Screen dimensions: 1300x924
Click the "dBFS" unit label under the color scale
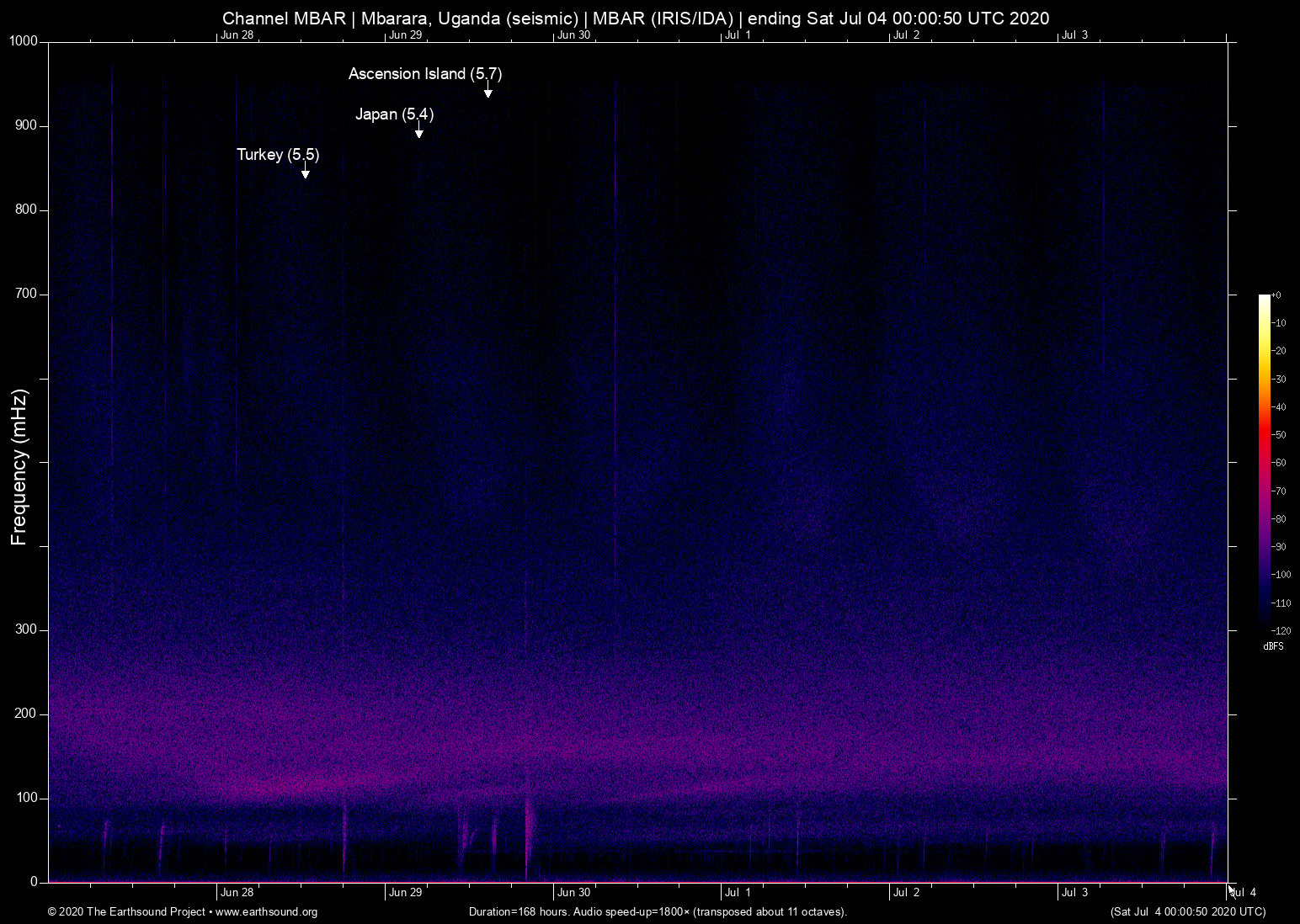pyautogui.click(x=1274, y=647)
